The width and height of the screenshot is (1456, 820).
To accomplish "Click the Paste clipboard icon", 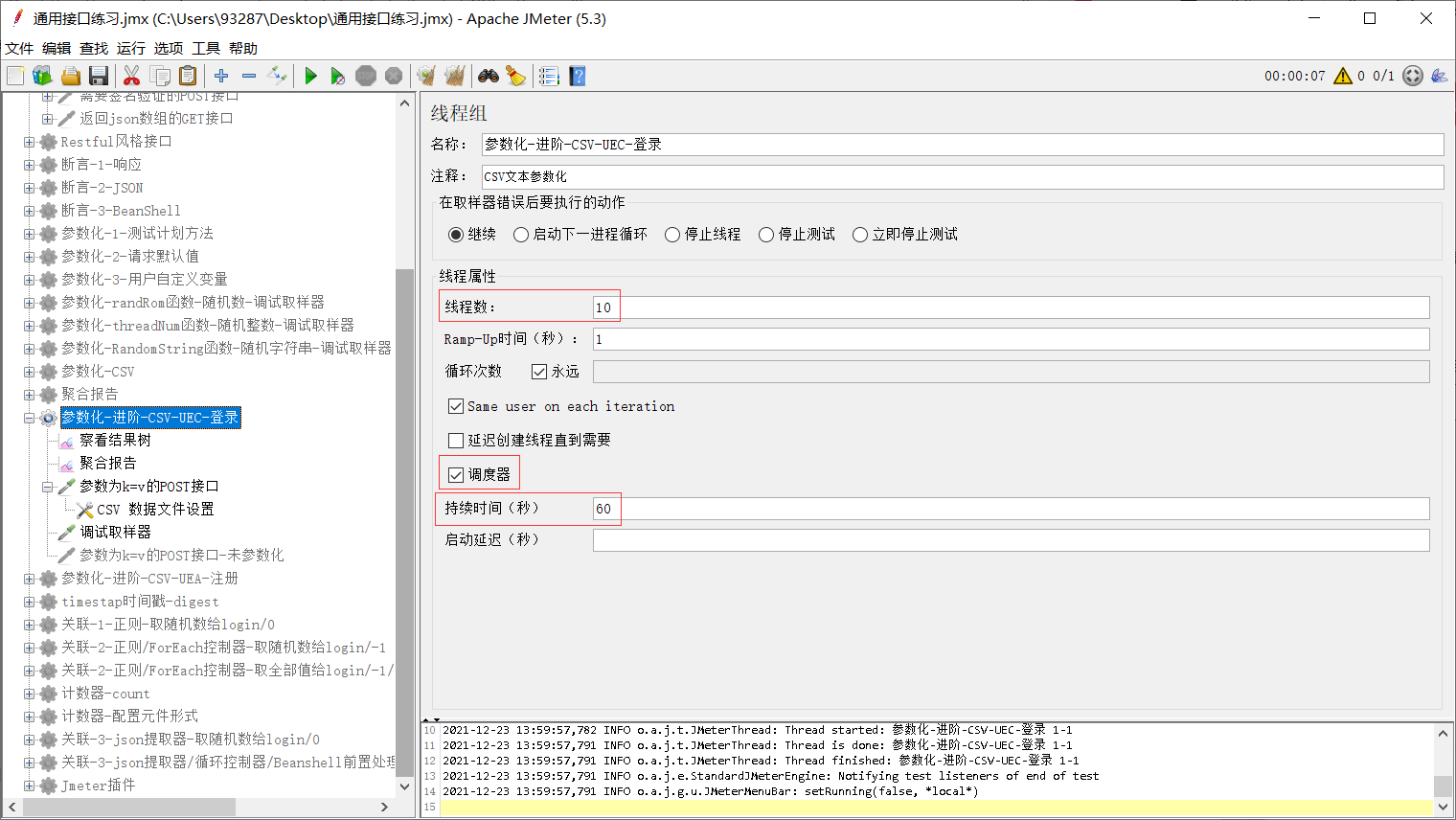I will [x=188, y=76].
